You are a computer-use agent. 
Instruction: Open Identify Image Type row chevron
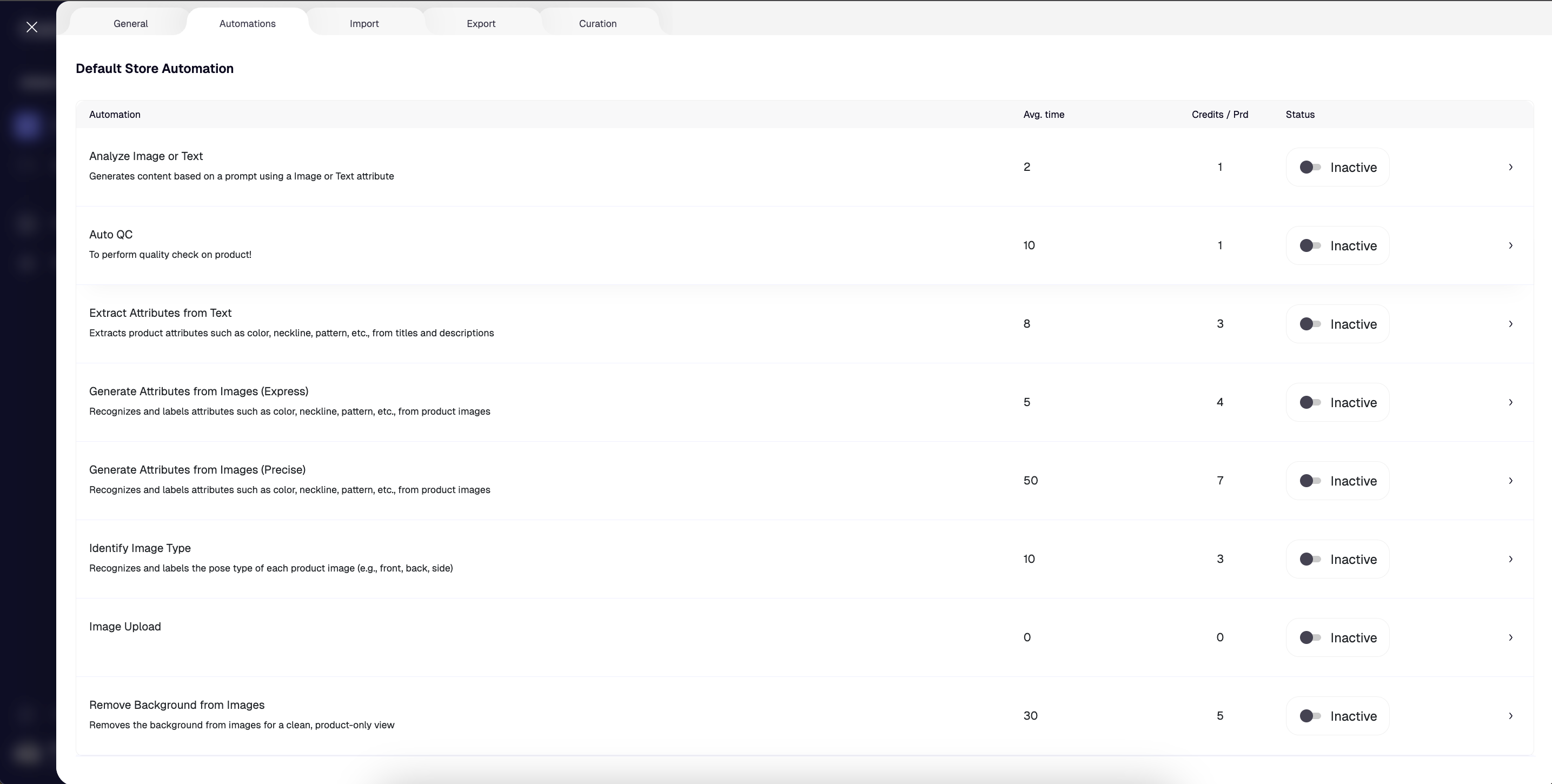click(1510, 559)
